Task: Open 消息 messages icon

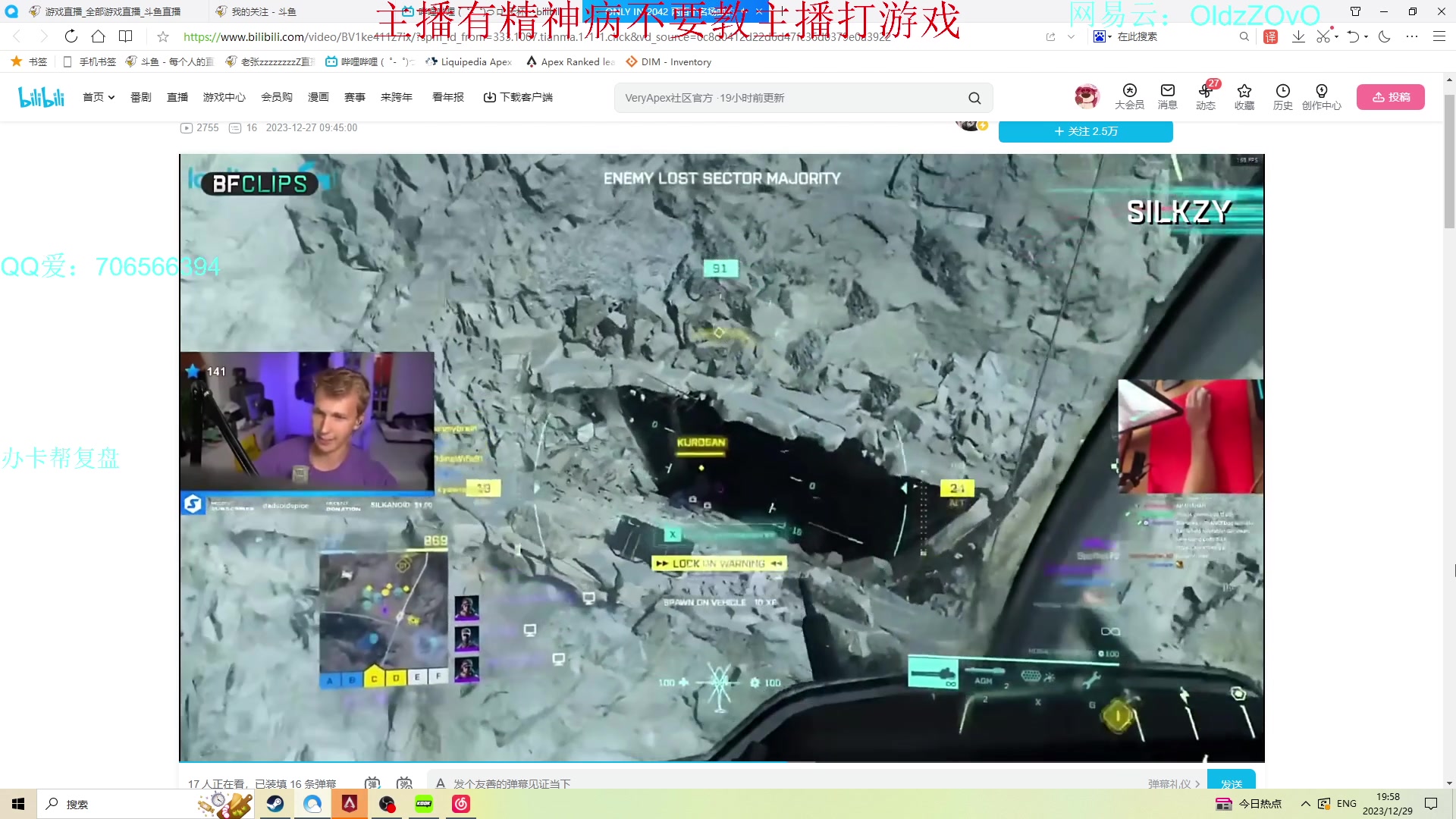Action: (1168, 97)
